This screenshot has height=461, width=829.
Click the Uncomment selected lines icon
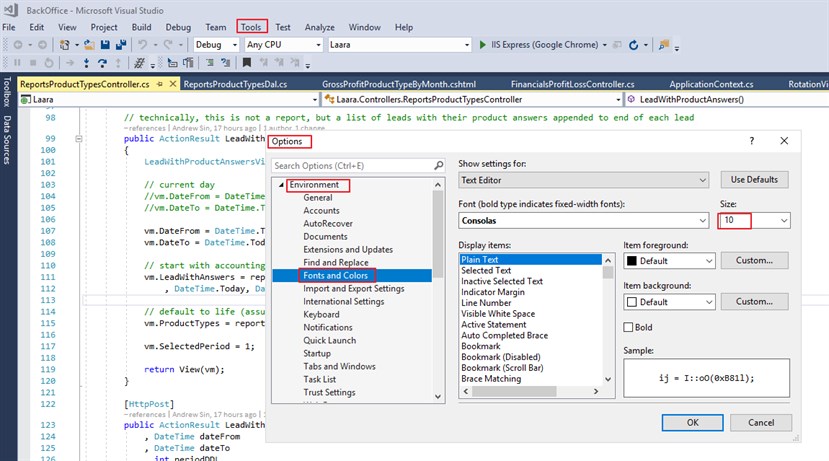226,63
